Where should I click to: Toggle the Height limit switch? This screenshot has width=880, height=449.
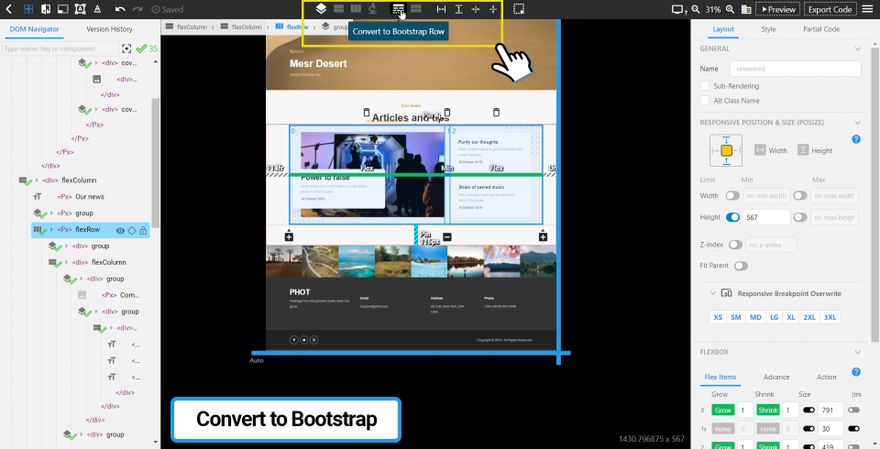point(732,217)
